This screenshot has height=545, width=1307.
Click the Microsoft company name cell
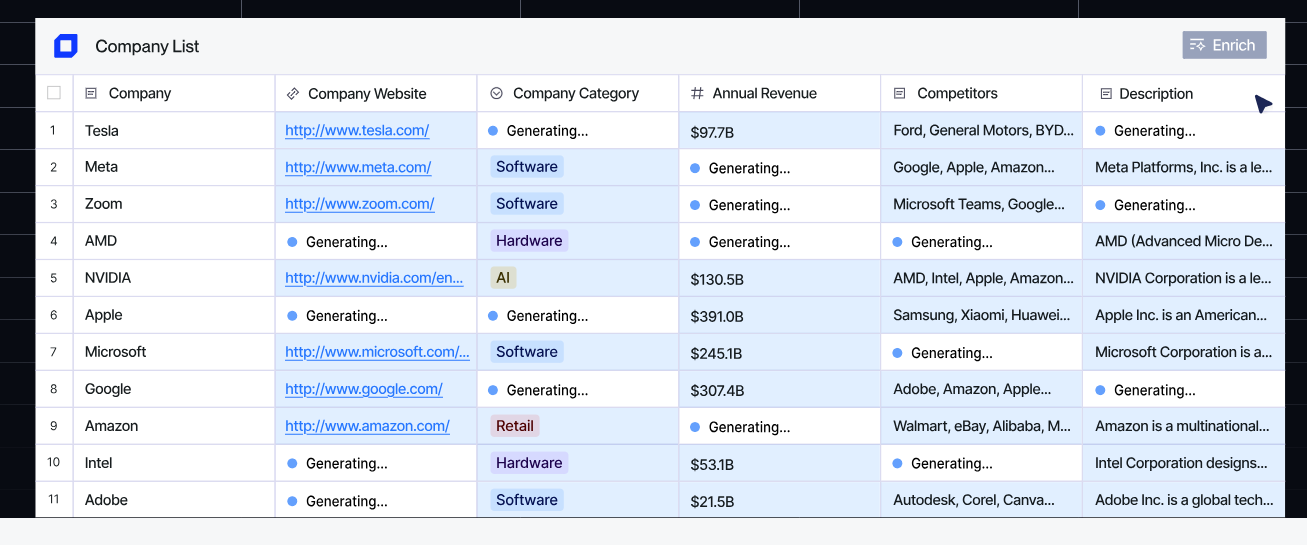174,352
